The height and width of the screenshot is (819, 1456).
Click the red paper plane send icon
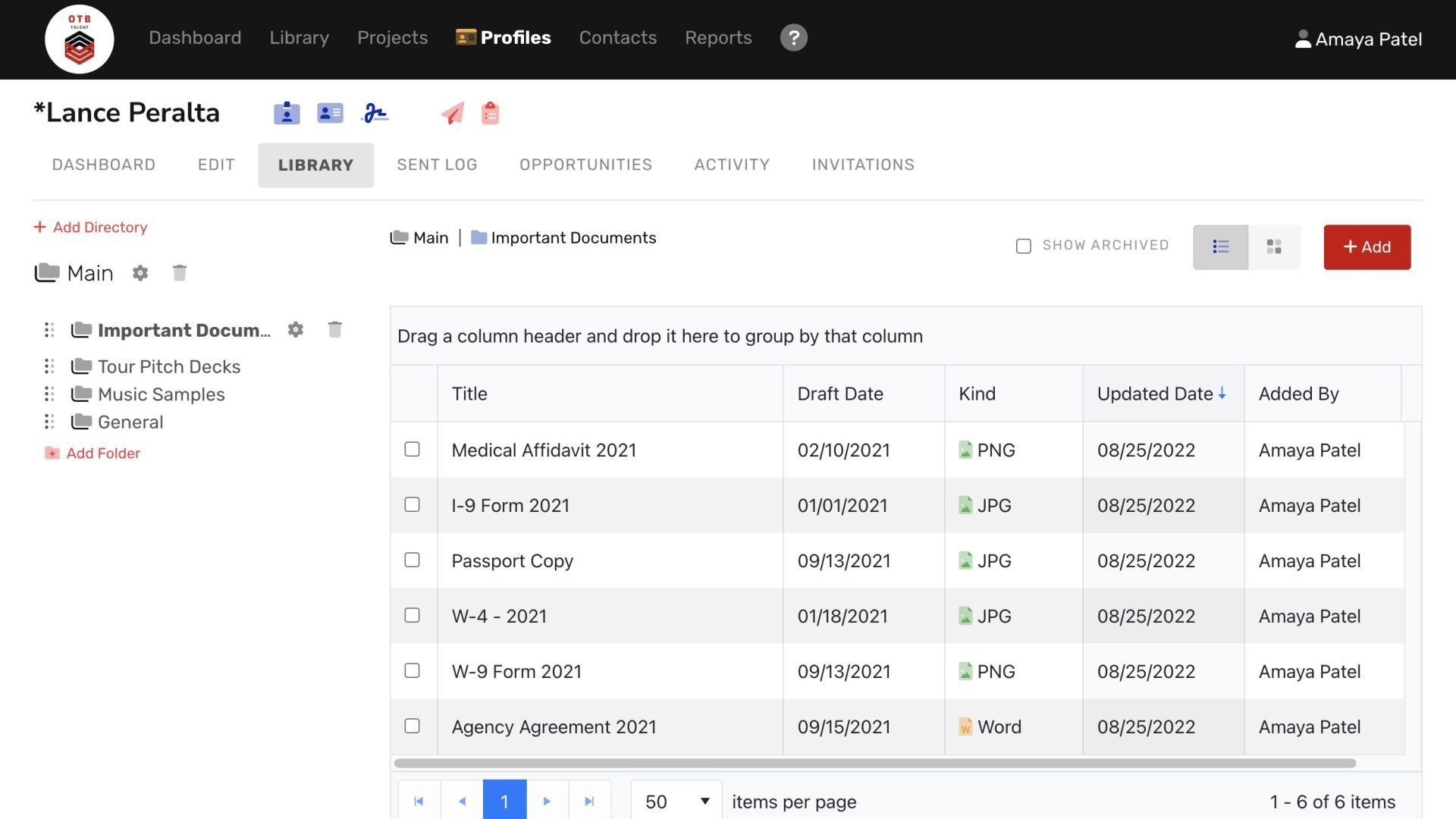pyautogui.click(x=452, y=113)
